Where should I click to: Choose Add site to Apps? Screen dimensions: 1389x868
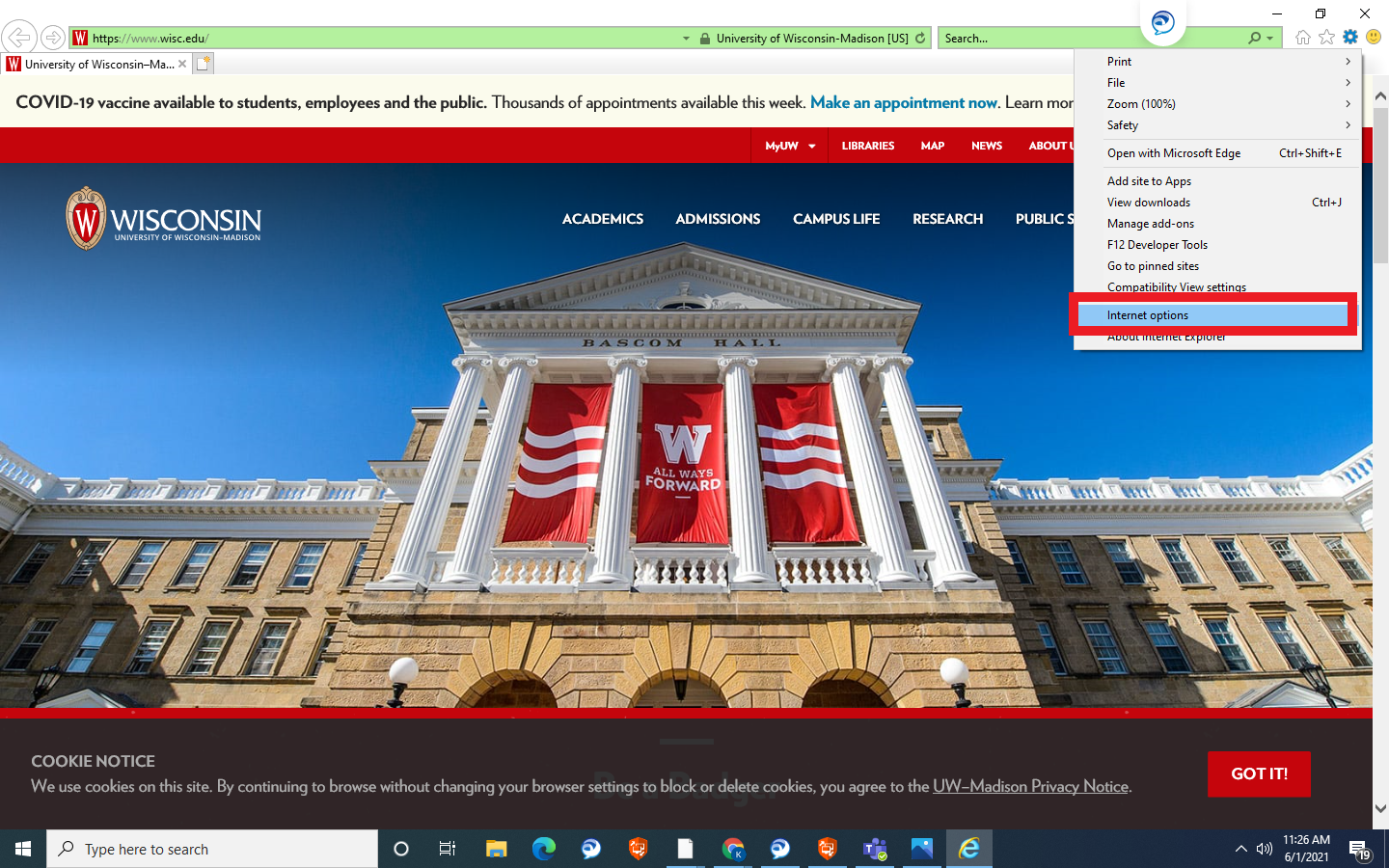(1218, 181)
